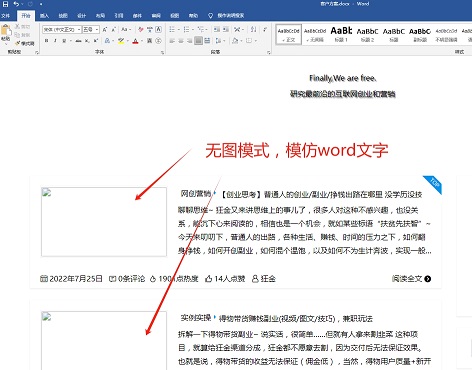
Task: Open the Undo history dropdown arrow
Action: [x=22, y=4]
